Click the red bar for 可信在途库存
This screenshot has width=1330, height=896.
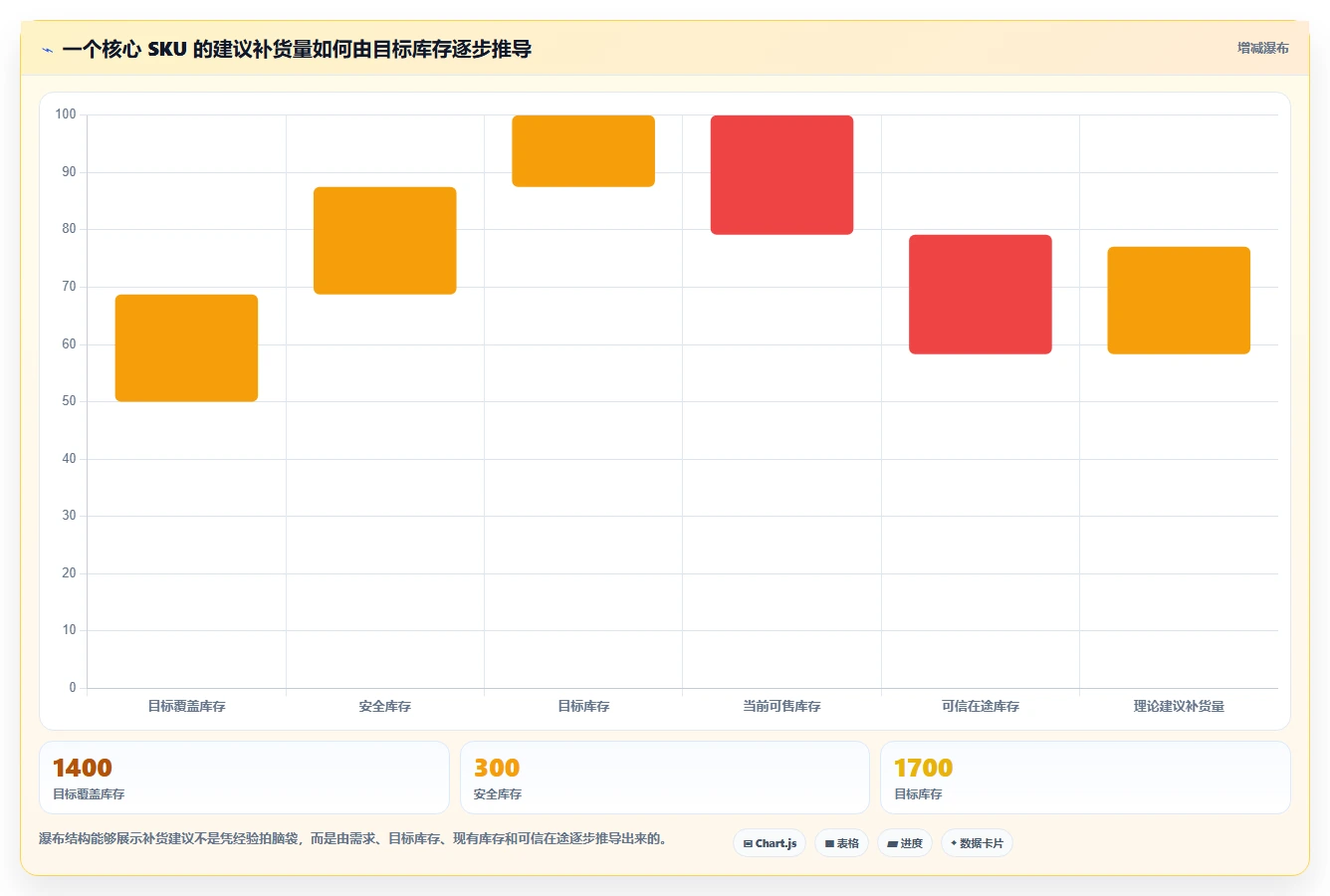click(981, 295)
